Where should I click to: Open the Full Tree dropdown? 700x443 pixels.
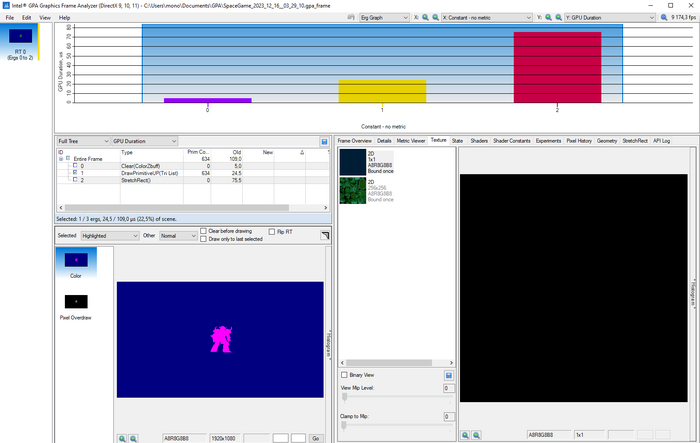point(82,142)
